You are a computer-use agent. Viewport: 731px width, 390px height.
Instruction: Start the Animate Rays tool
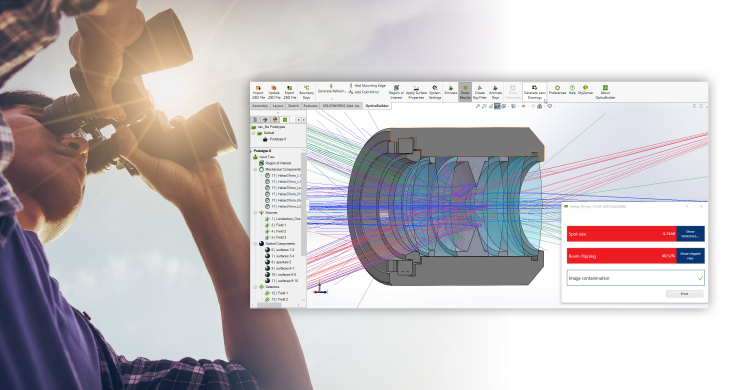[495, 92]
